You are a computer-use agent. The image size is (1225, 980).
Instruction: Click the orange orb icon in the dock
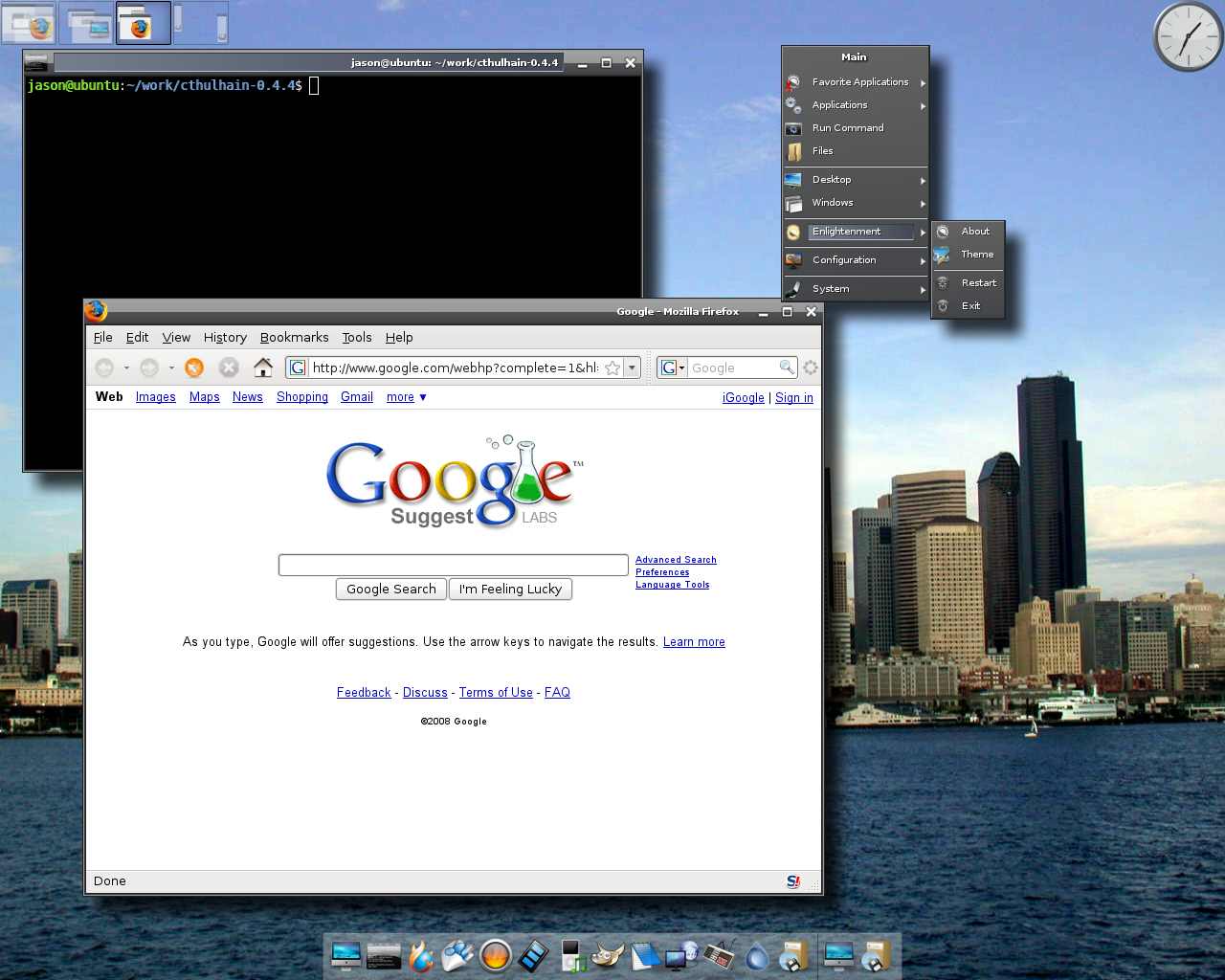495,955
